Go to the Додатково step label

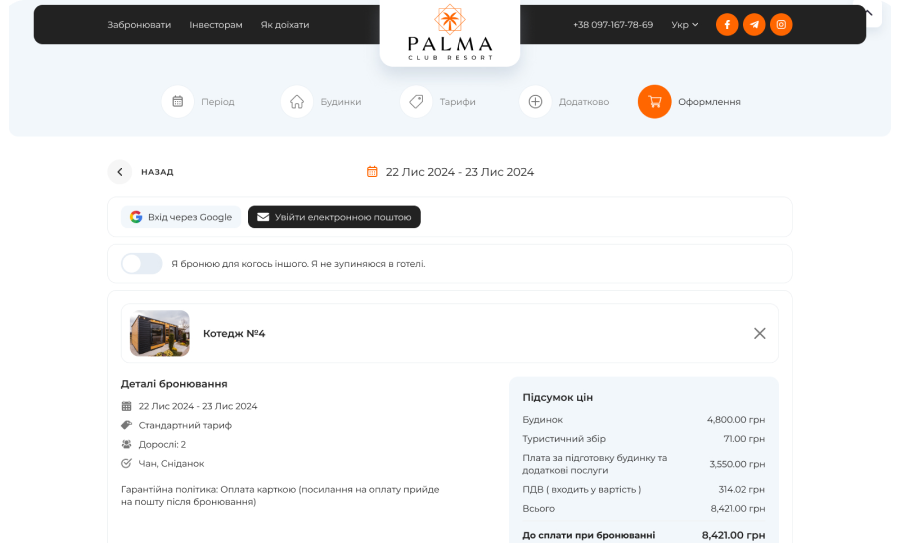[x=584, y=102]
